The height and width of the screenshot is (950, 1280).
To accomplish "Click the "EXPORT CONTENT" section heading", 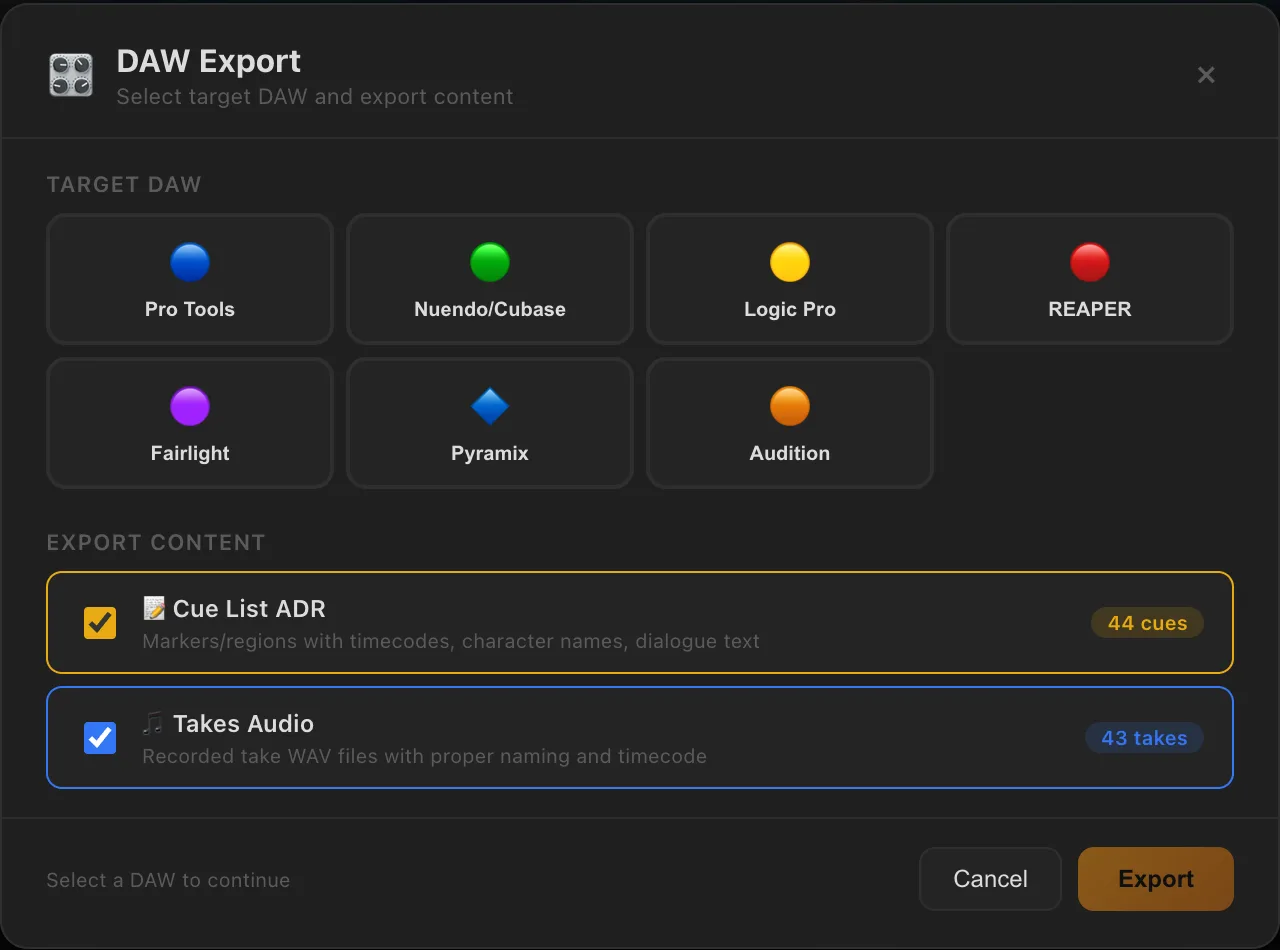I will pos(156,543).
